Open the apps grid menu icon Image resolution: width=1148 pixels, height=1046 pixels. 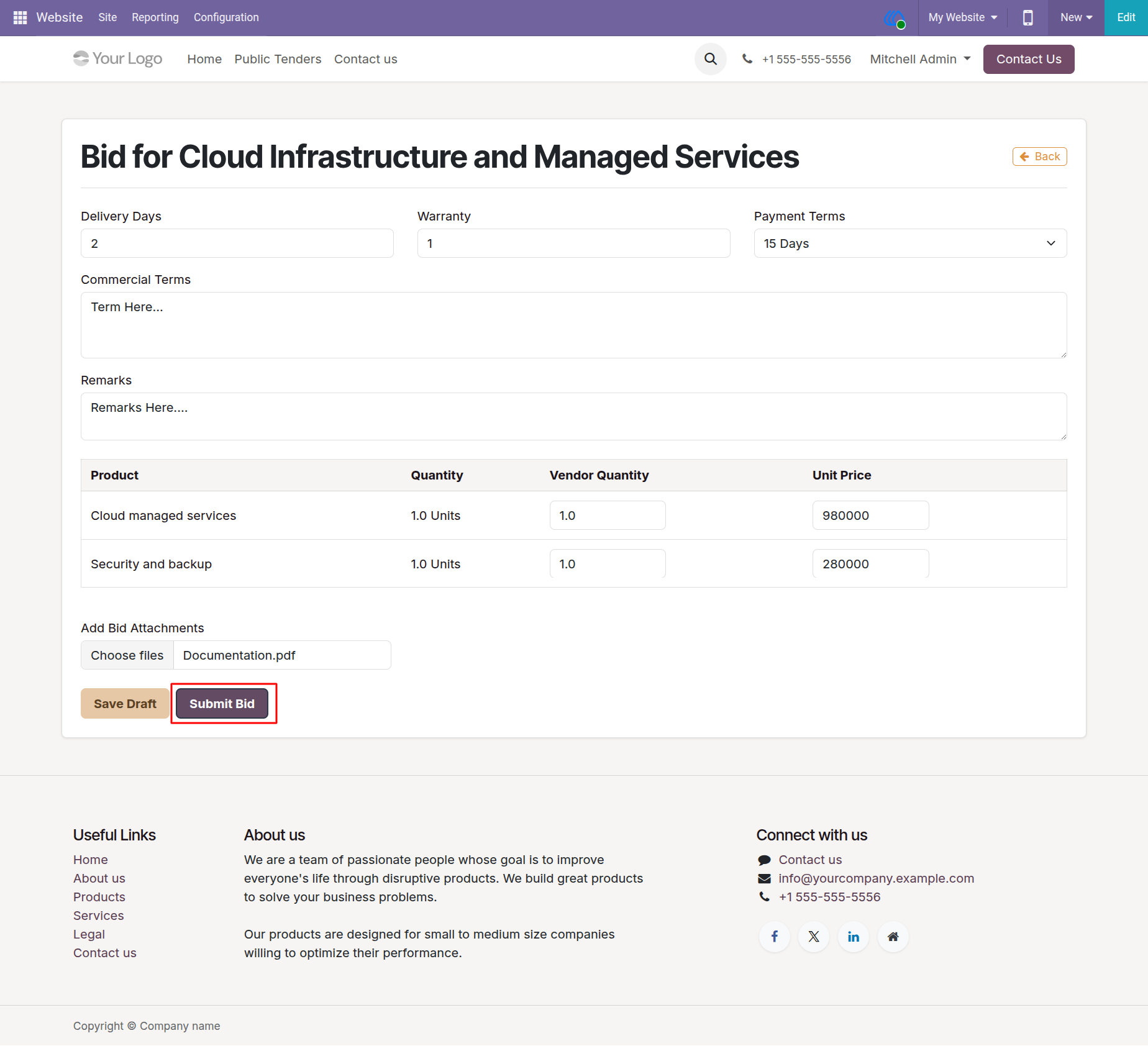pyautogui.click(x=20, y=17)
